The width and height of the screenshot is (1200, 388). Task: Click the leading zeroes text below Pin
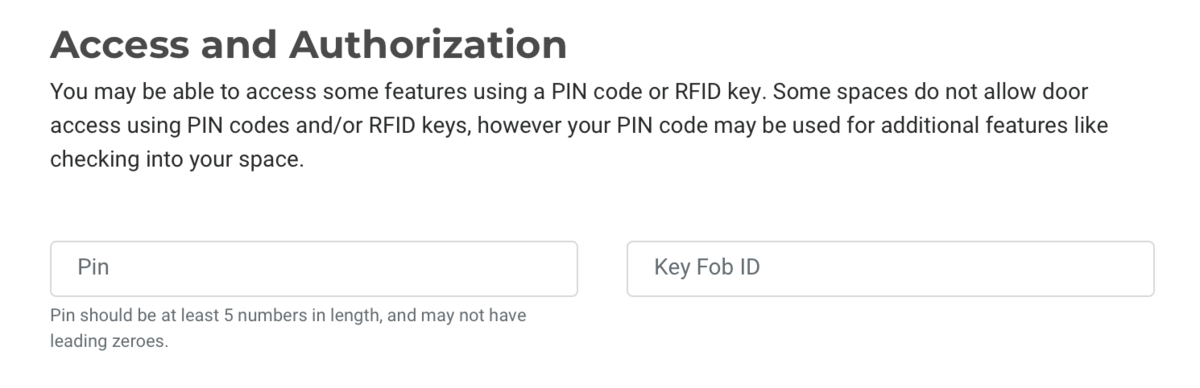tap(109, 341)
